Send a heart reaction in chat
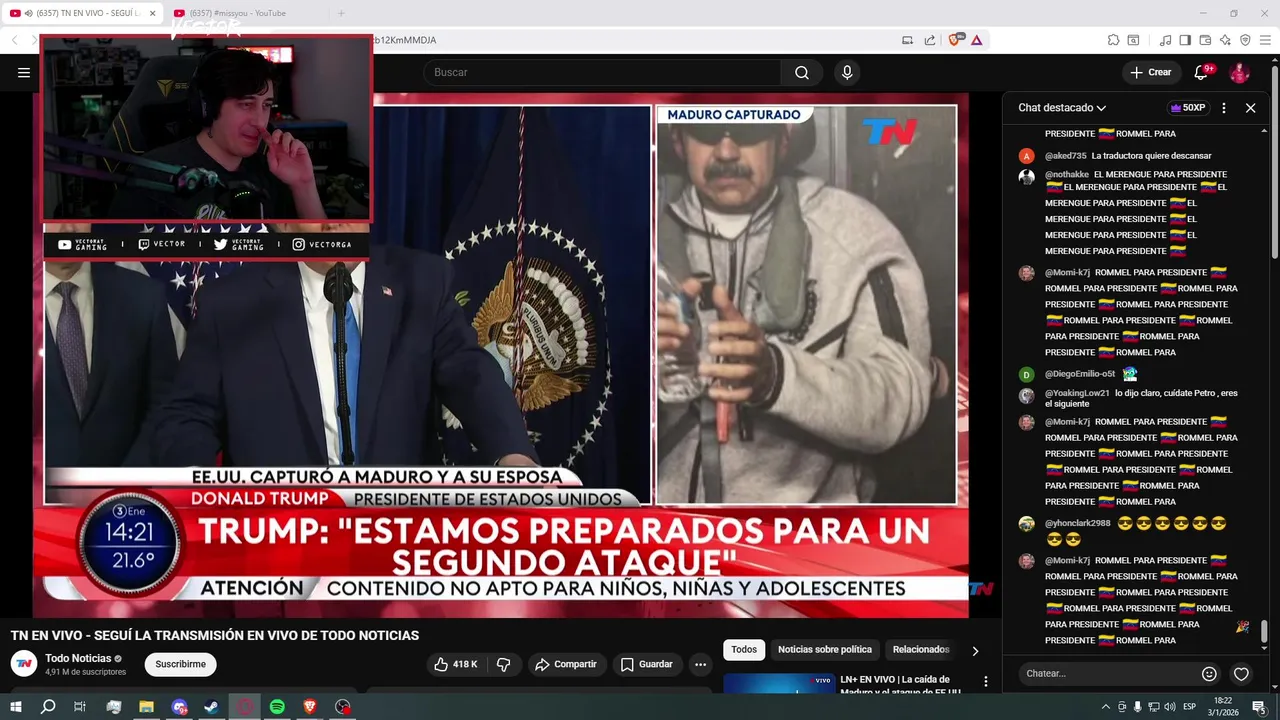The image size is (1280, 720). tap(1241, 674)
